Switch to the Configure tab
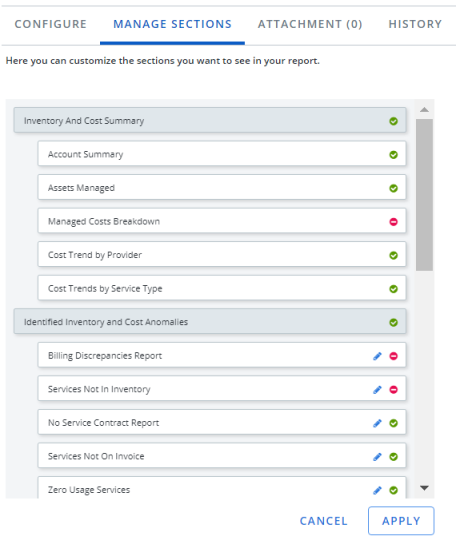The width and height of the screenshot is (456, 552). click(50, 24)
